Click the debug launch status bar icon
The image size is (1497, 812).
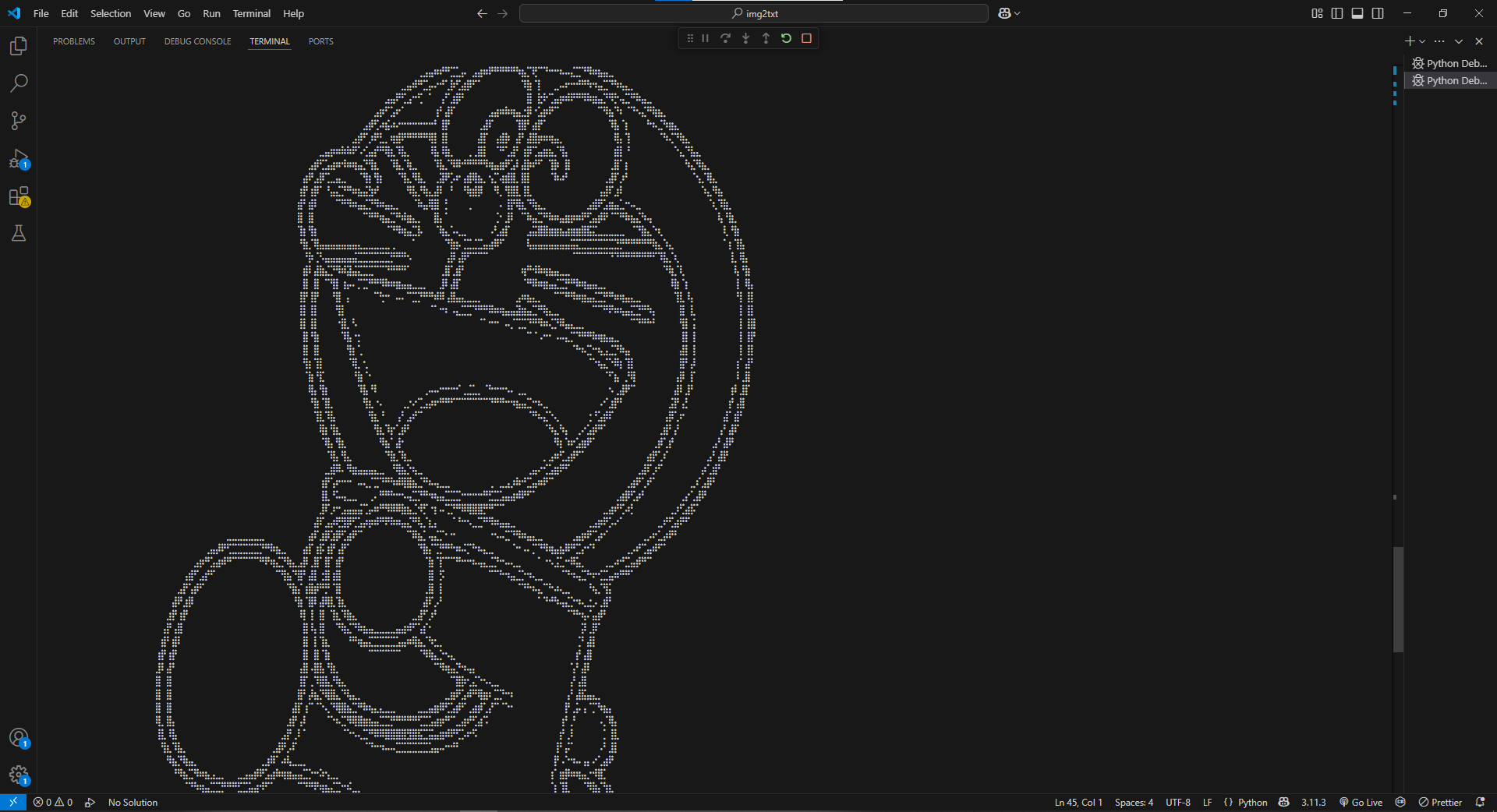click(90, 802)
